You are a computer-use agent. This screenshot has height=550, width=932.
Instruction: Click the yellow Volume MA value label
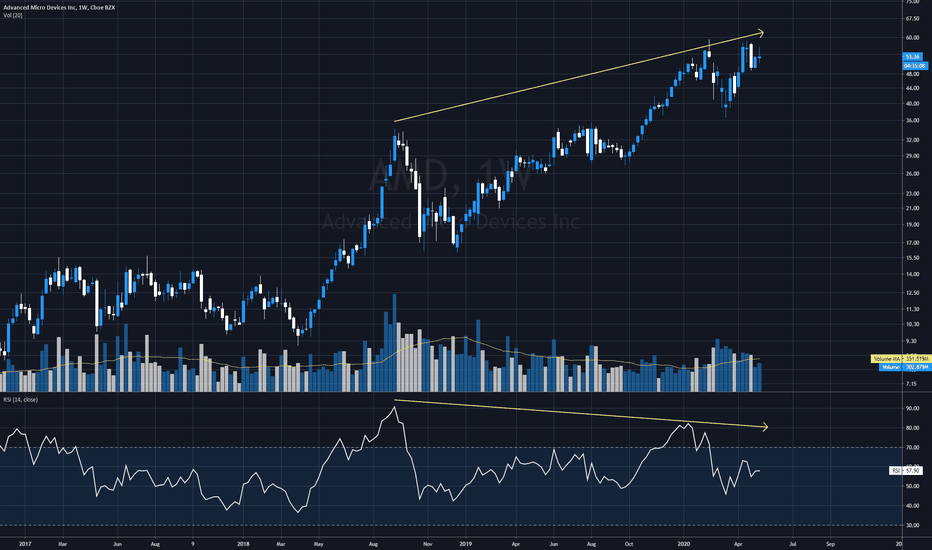900,359
